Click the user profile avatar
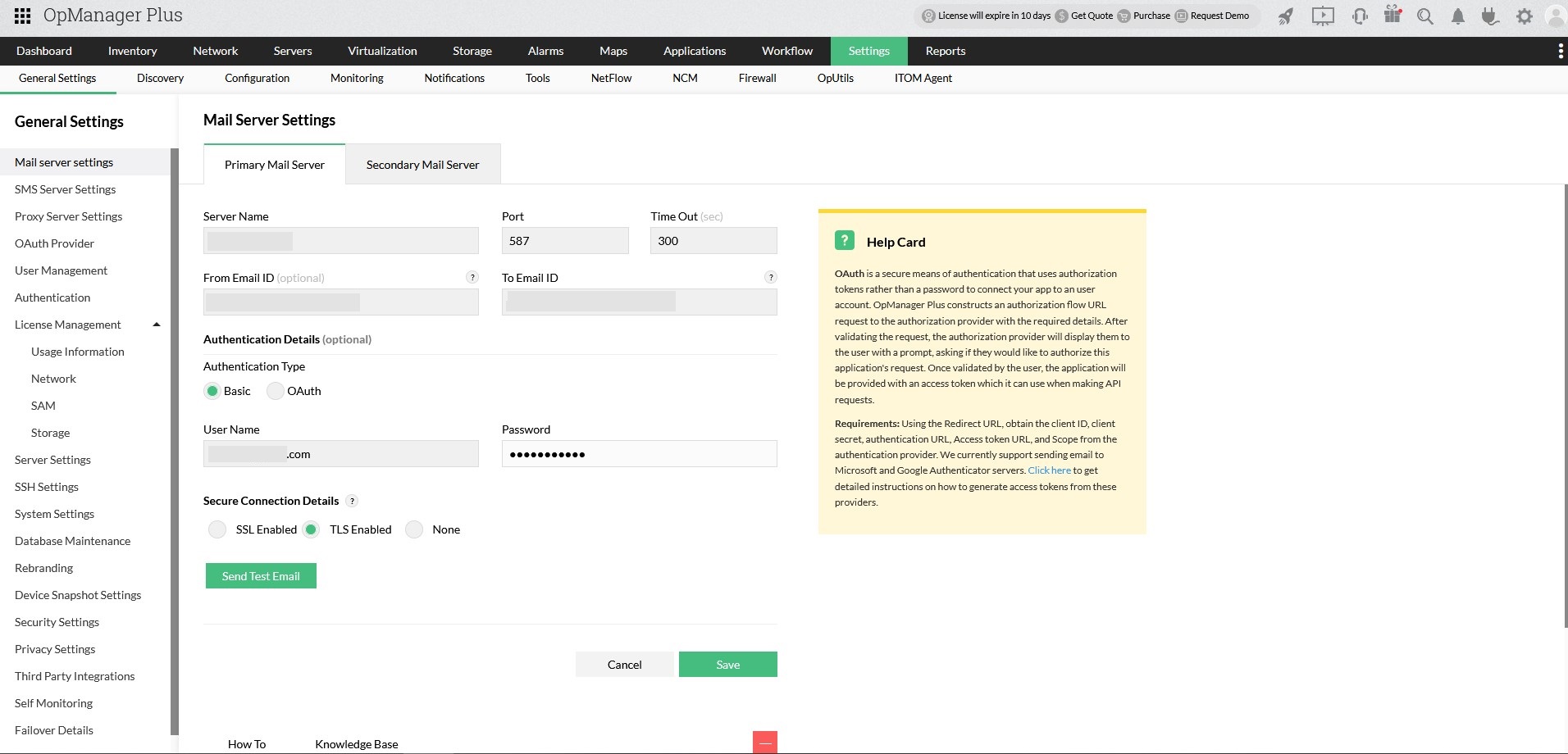This screenshot has height=754, width=1568. tap(1556, 16)
